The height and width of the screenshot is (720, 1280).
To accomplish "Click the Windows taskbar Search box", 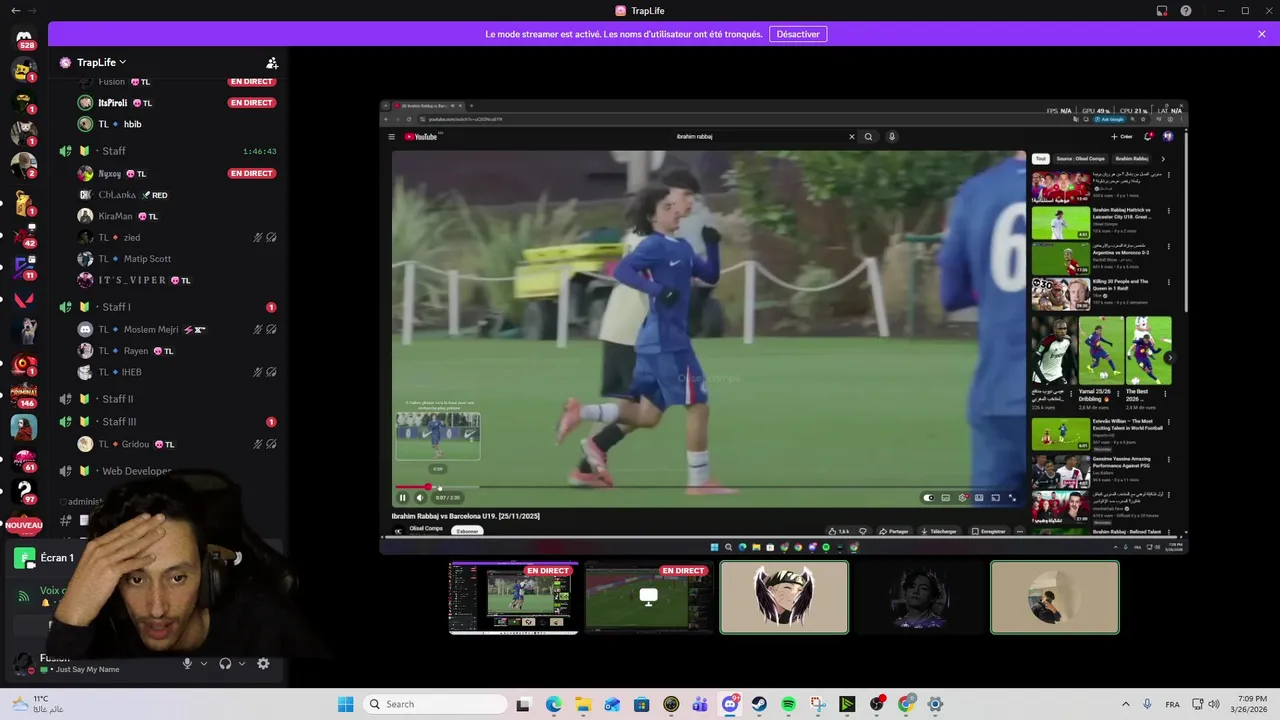I will coord(435,704).
